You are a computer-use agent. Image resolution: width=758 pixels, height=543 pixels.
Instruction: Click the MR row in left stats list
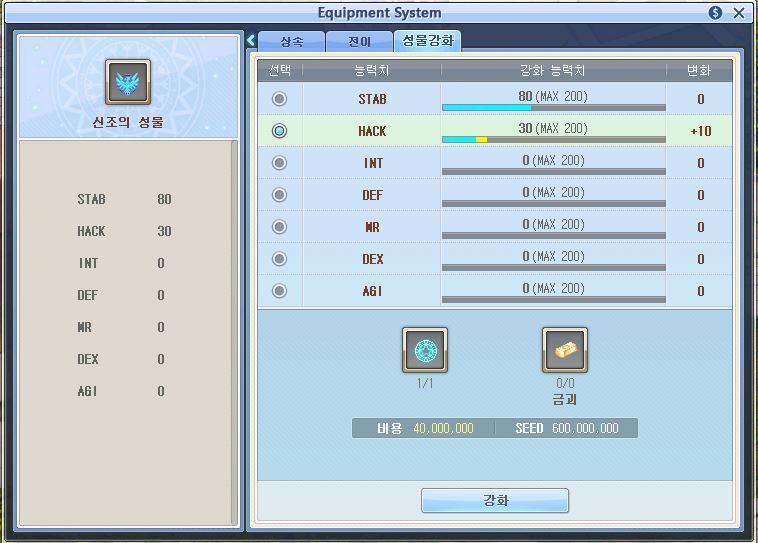click(121, 327)
